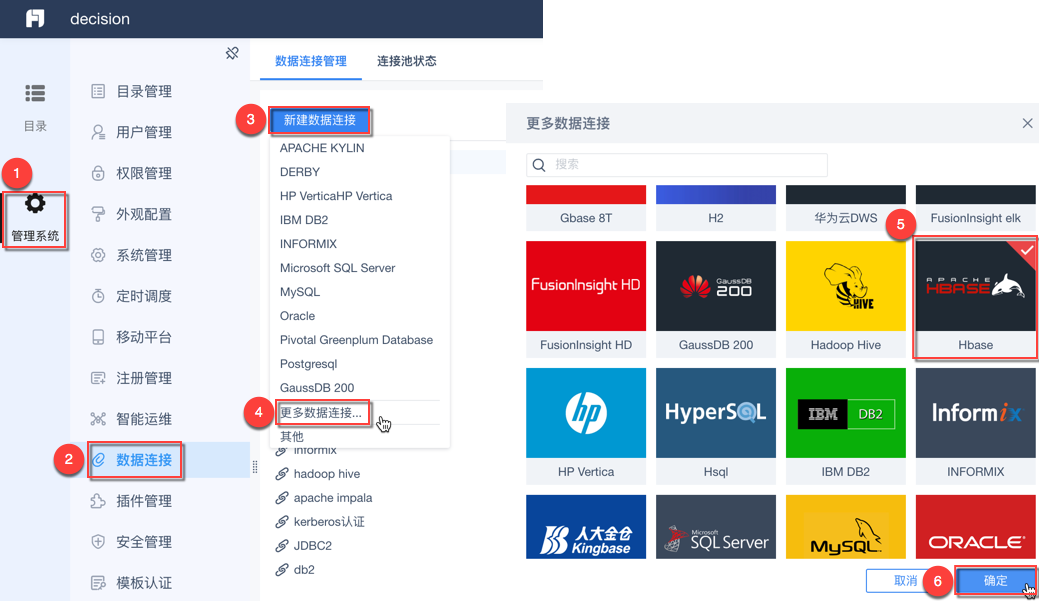
Task: Select 人大金仓 Kingbase tile
Action: tap(586, 527)
